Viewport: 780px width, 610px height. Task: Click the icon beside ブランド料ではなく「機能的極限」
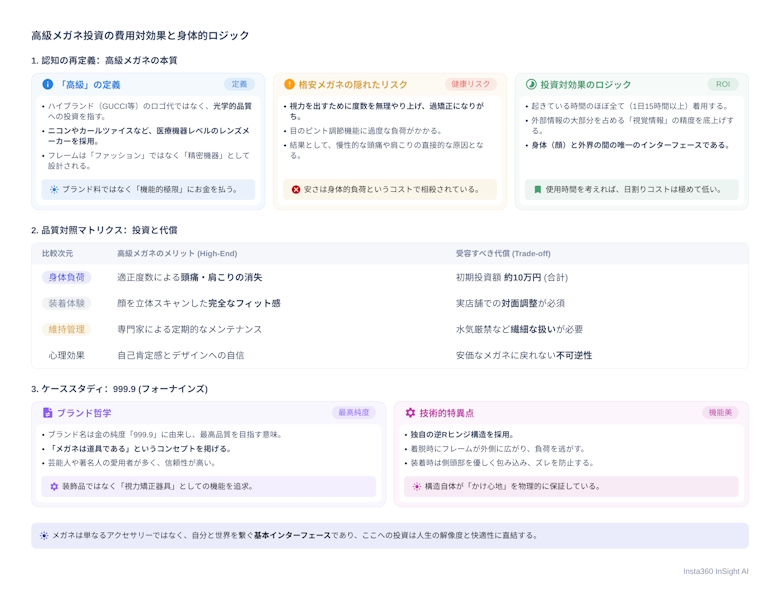pos(54,189)
